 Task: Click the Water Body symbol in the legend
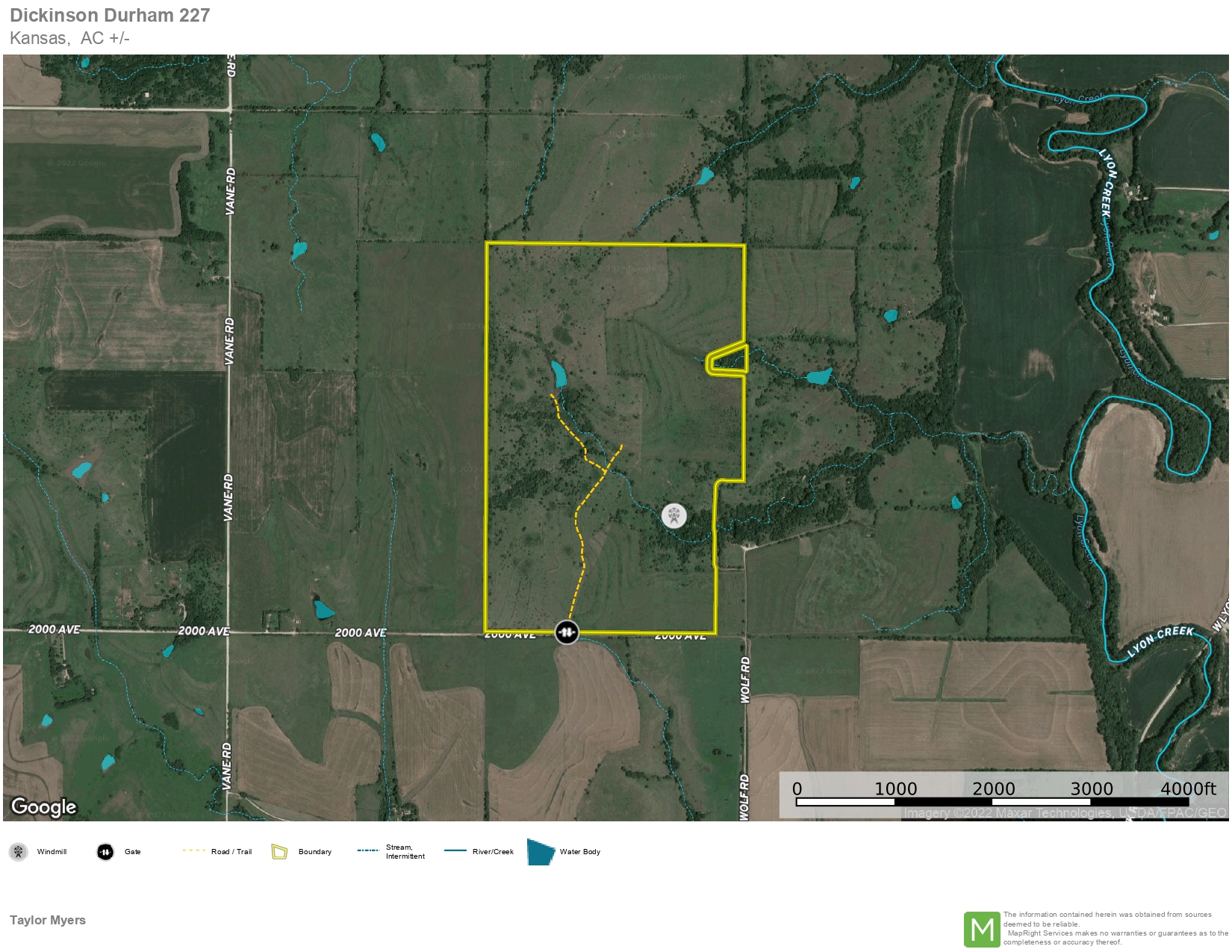point(541,851)
